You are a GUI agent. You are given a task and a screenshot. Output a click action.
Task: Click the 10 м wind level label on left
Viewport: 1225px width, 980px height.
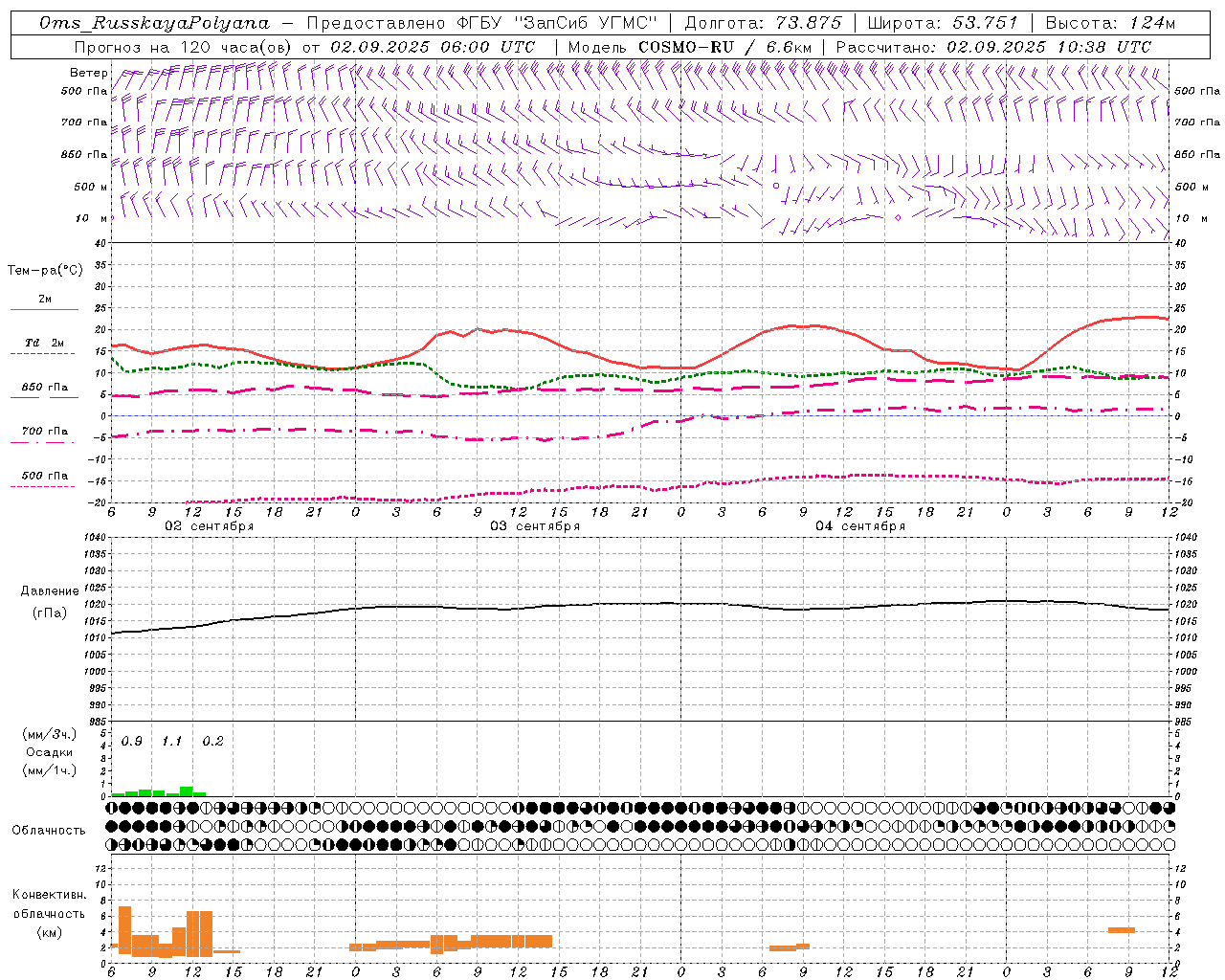pos(91,219)
